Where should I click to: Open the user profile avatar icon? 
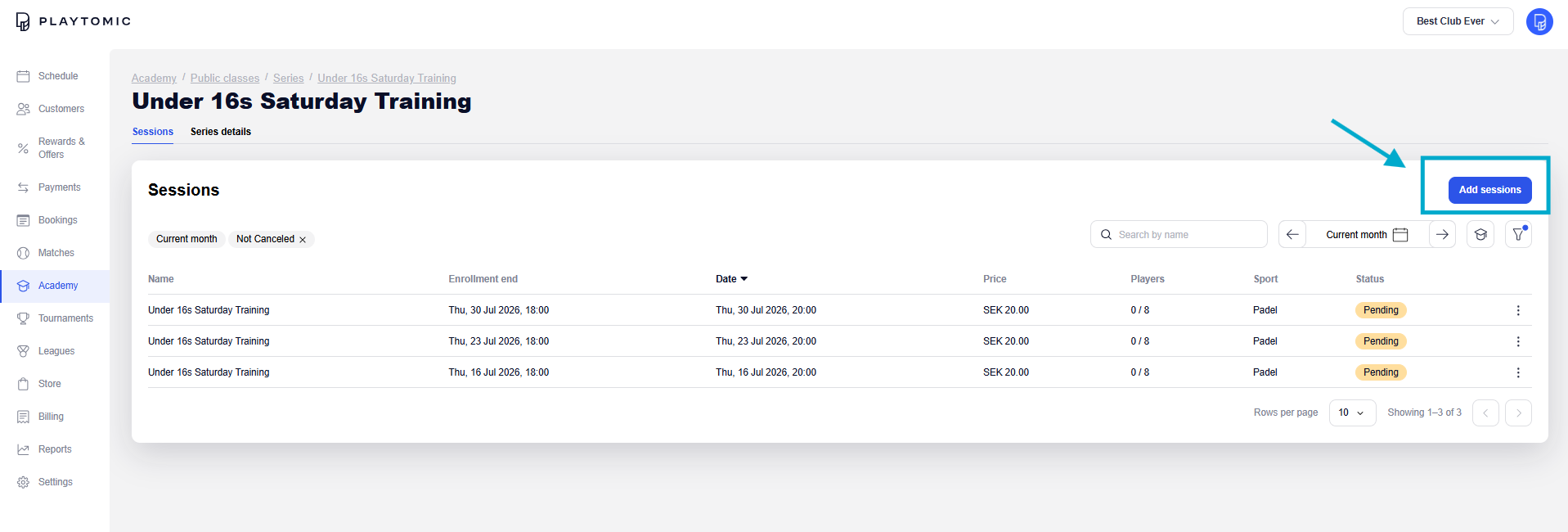click(x=1539, y=21)
